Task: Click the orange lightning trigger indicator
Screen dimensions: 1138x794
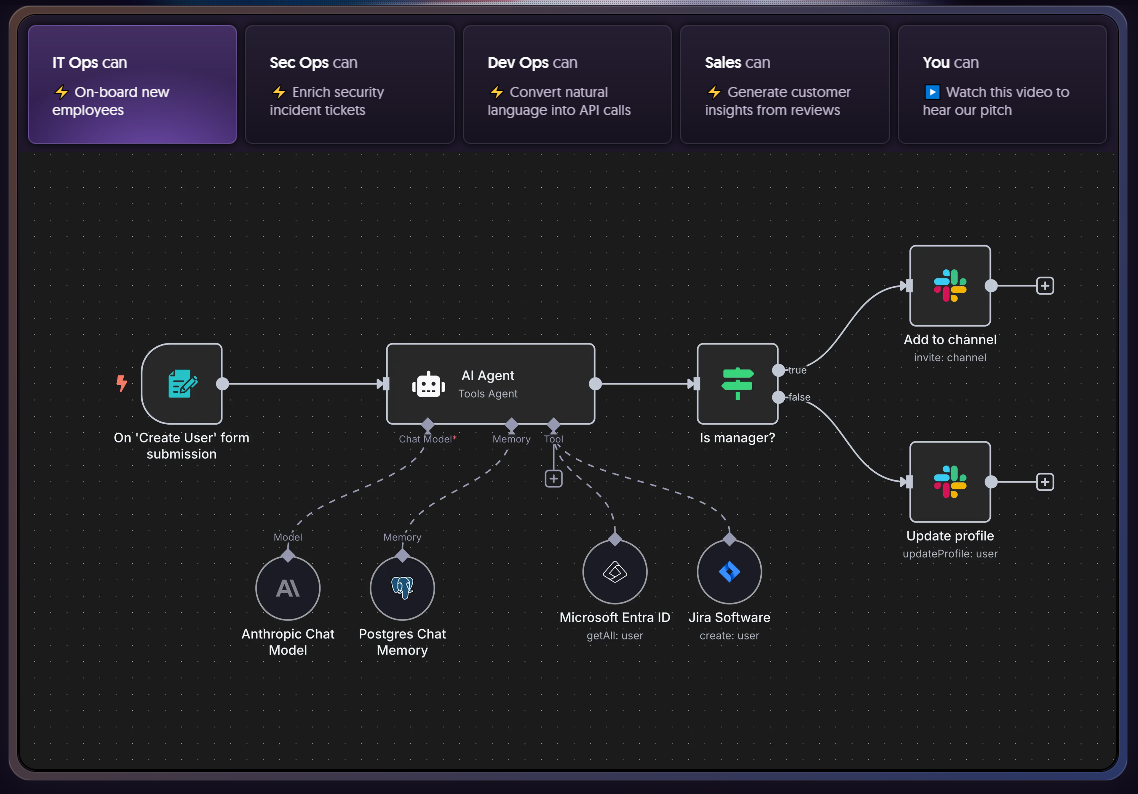Action: [x=122, y=383]
